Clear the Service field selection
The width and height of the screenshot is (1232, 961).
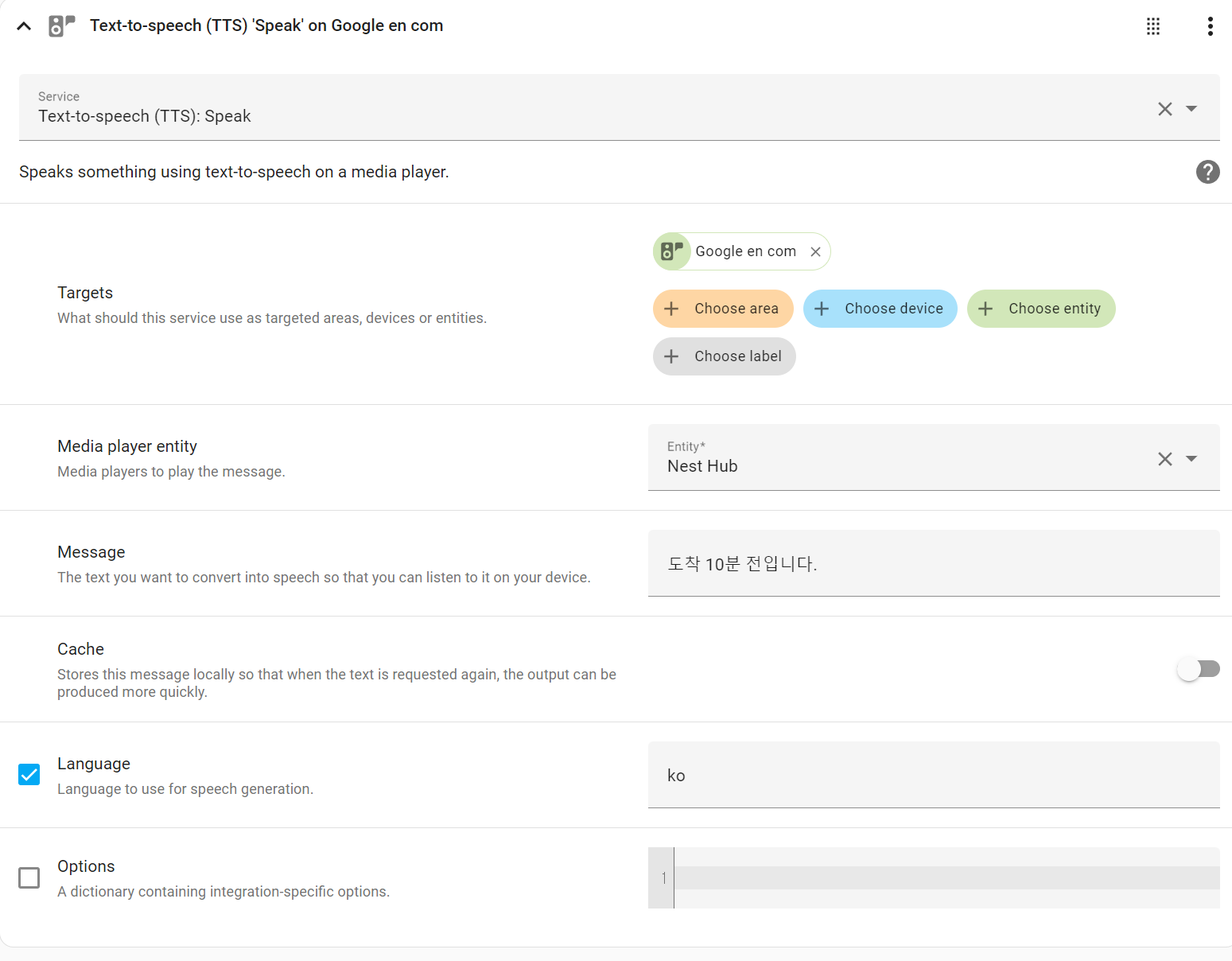coord(1165,109)
